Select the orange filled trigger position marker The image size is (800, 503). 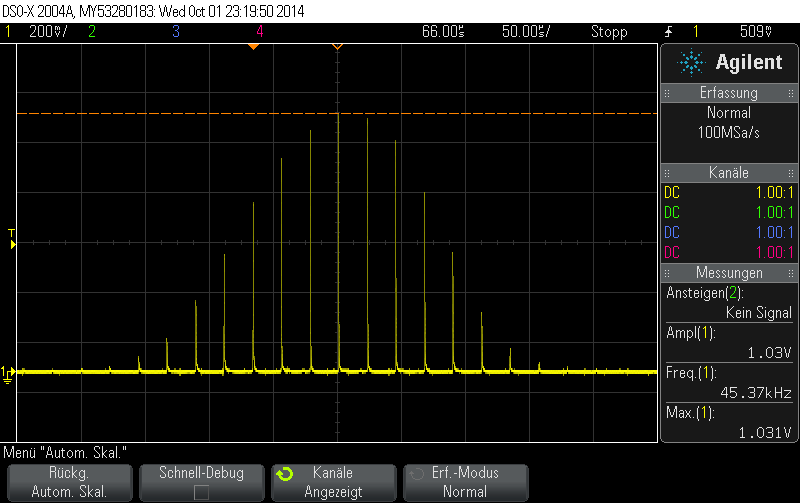coord(253,46)
